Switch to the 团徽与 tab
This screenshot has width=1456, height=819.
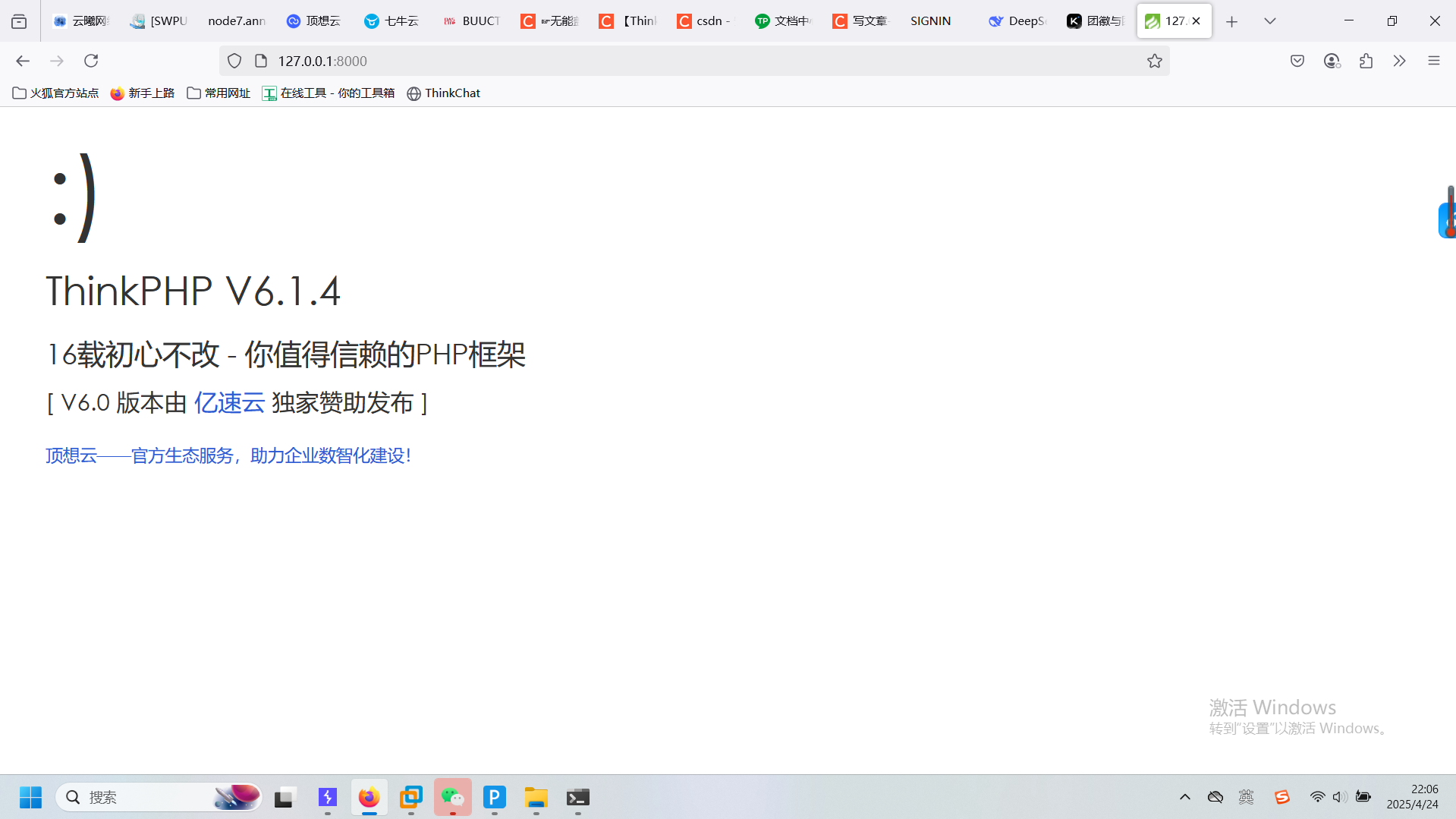click(1095, 21)
